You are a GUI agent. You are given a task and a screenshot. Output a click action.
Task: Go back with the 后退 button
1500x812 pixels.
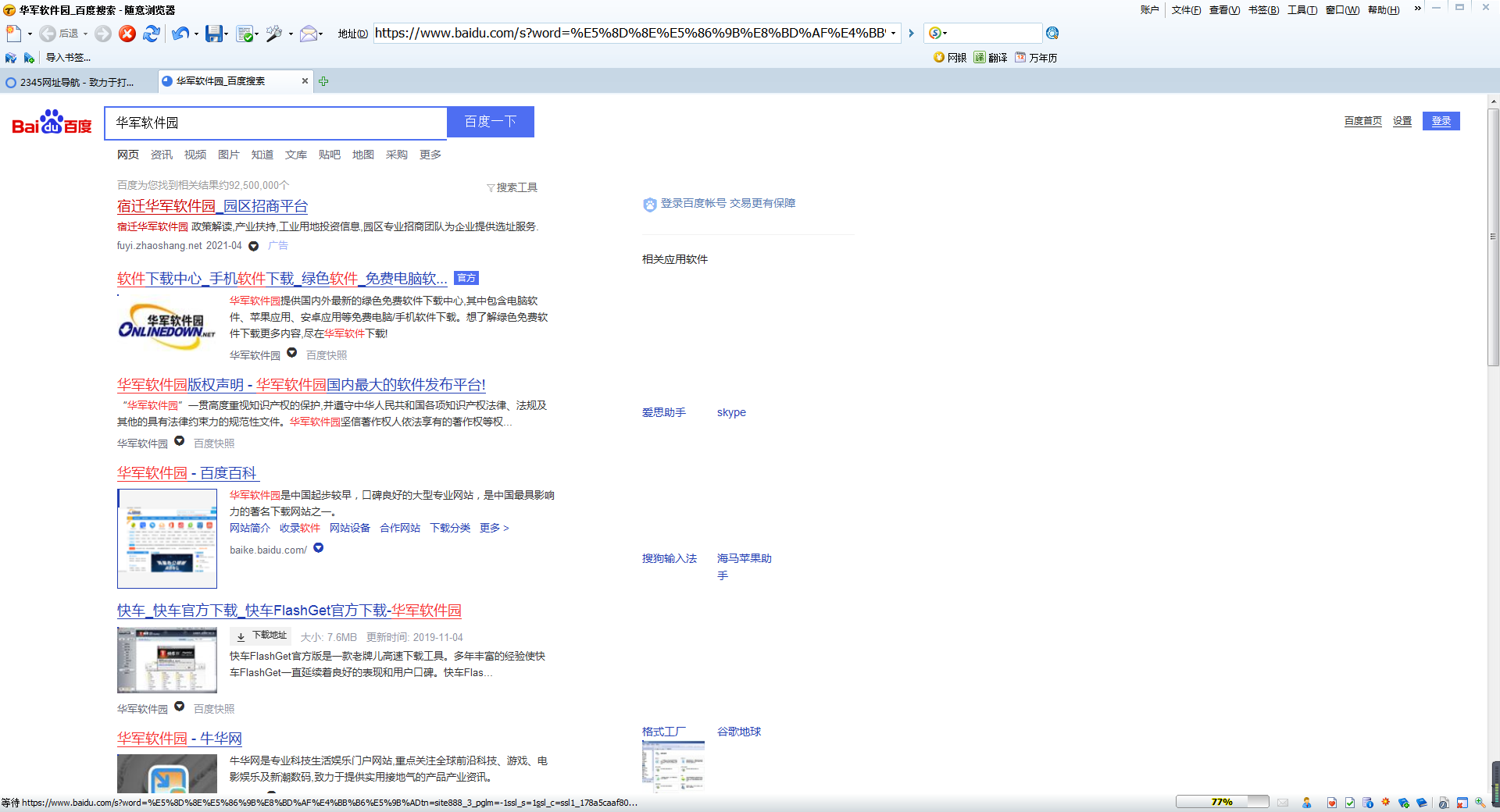click(59, 34)
